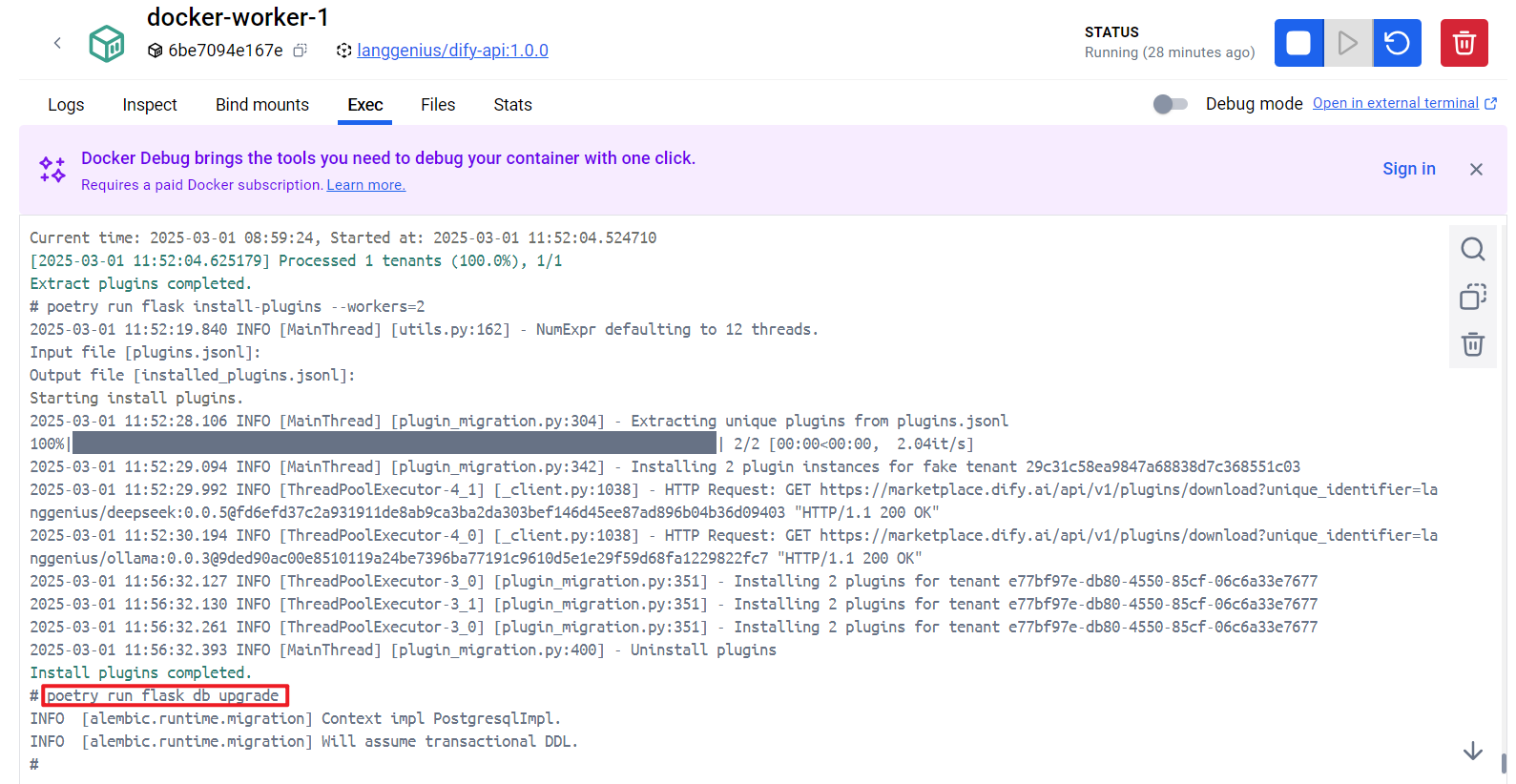Enable the Debug mode toggle
The width and height of the screenshot is (1516, 784).
(x=1171, y=104)
